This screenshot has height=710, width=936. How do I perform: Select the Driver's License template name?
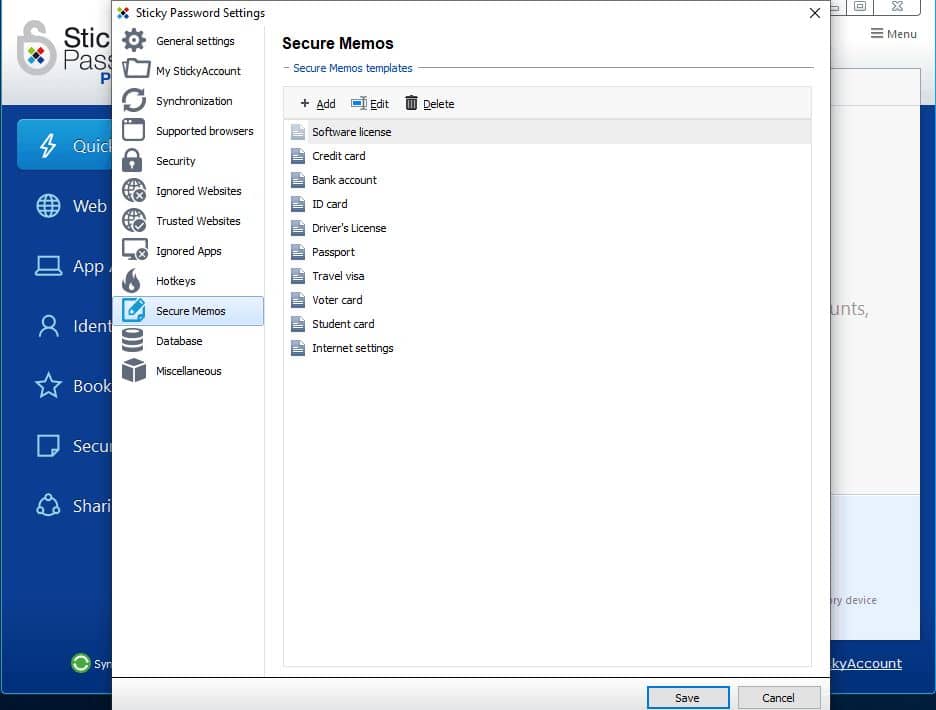[349, 228]
